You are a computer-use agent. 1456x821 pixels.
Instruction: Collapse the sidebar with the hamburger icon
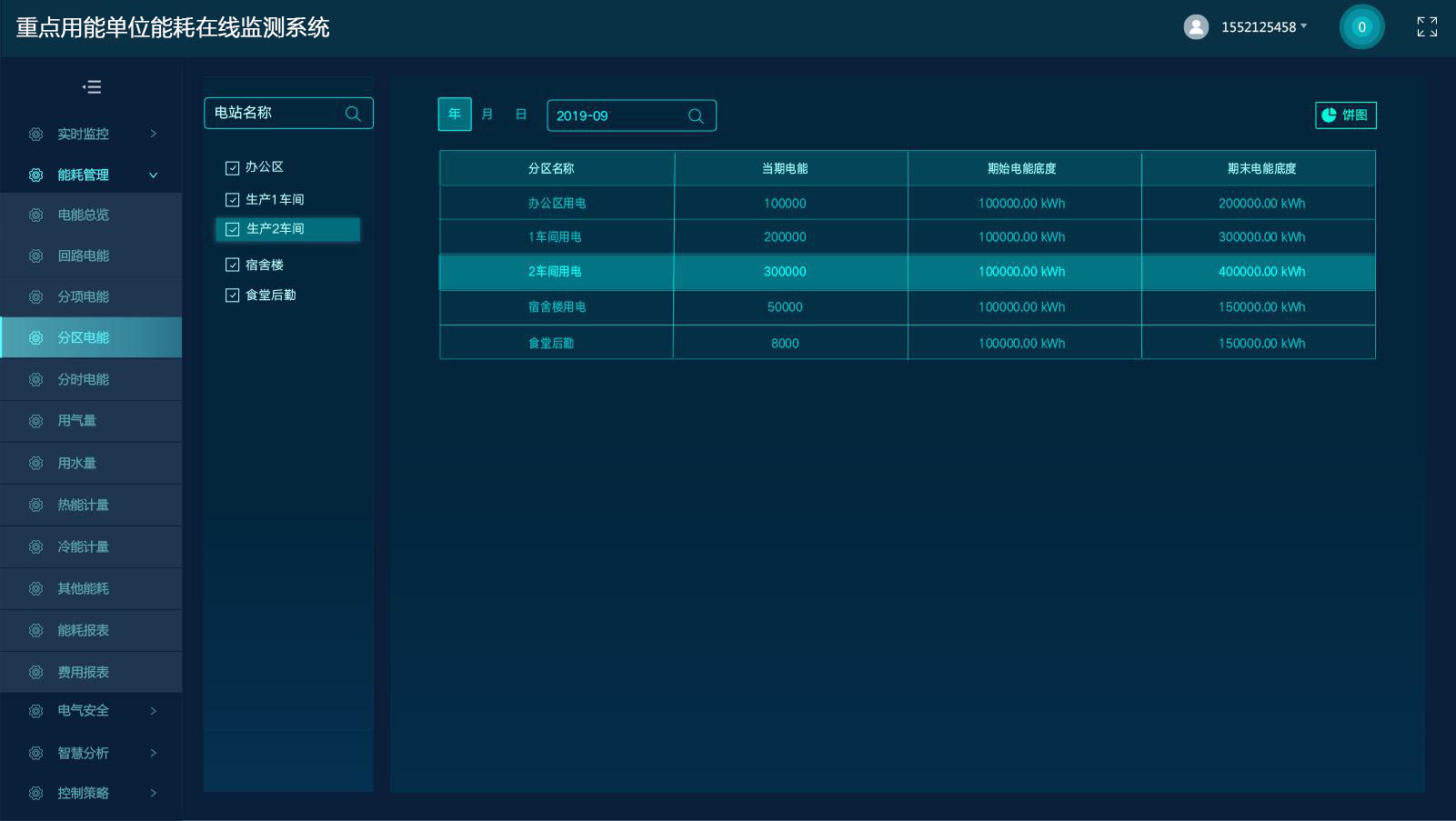[92, 87]
